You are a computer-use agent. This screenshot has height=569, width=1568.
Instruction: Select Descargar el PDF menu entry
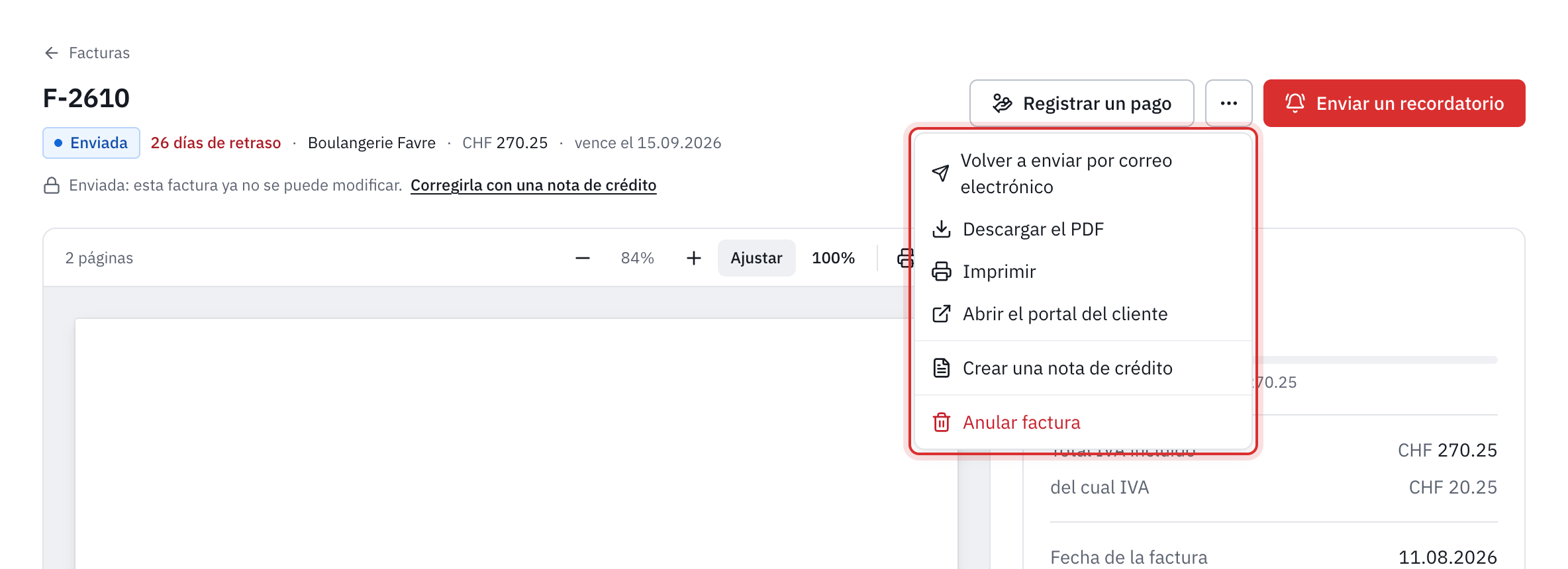click(1083, 229)
